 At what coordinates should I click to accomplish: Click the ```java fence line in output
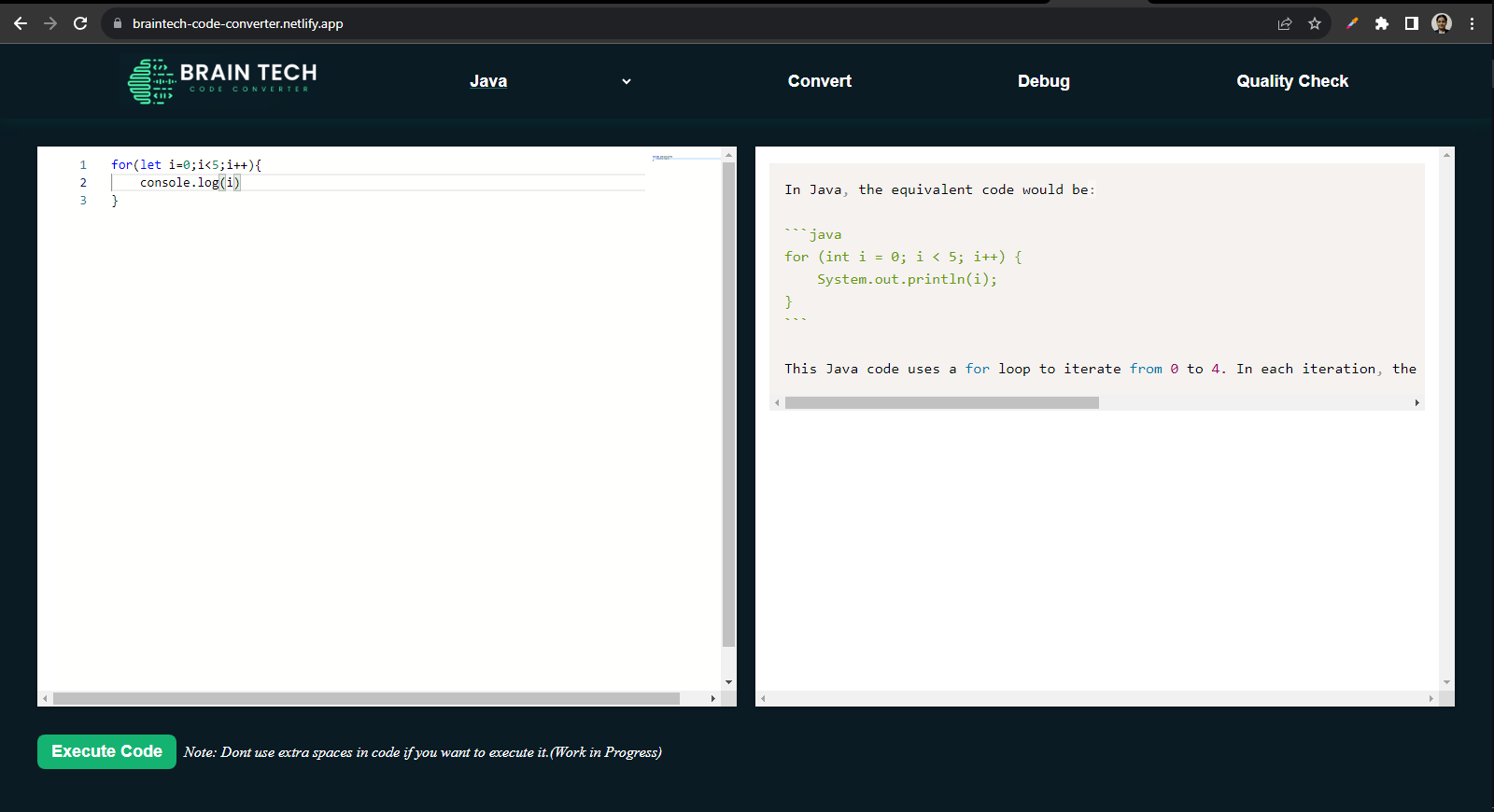tap(812, 234)
